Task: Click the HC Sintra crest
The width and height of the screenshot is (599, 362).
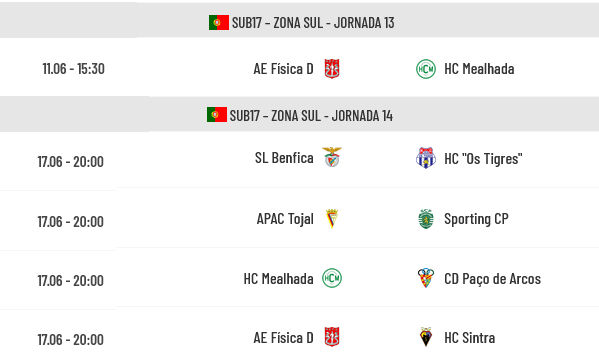Action: pyautogui.click(x=426, y=337)
